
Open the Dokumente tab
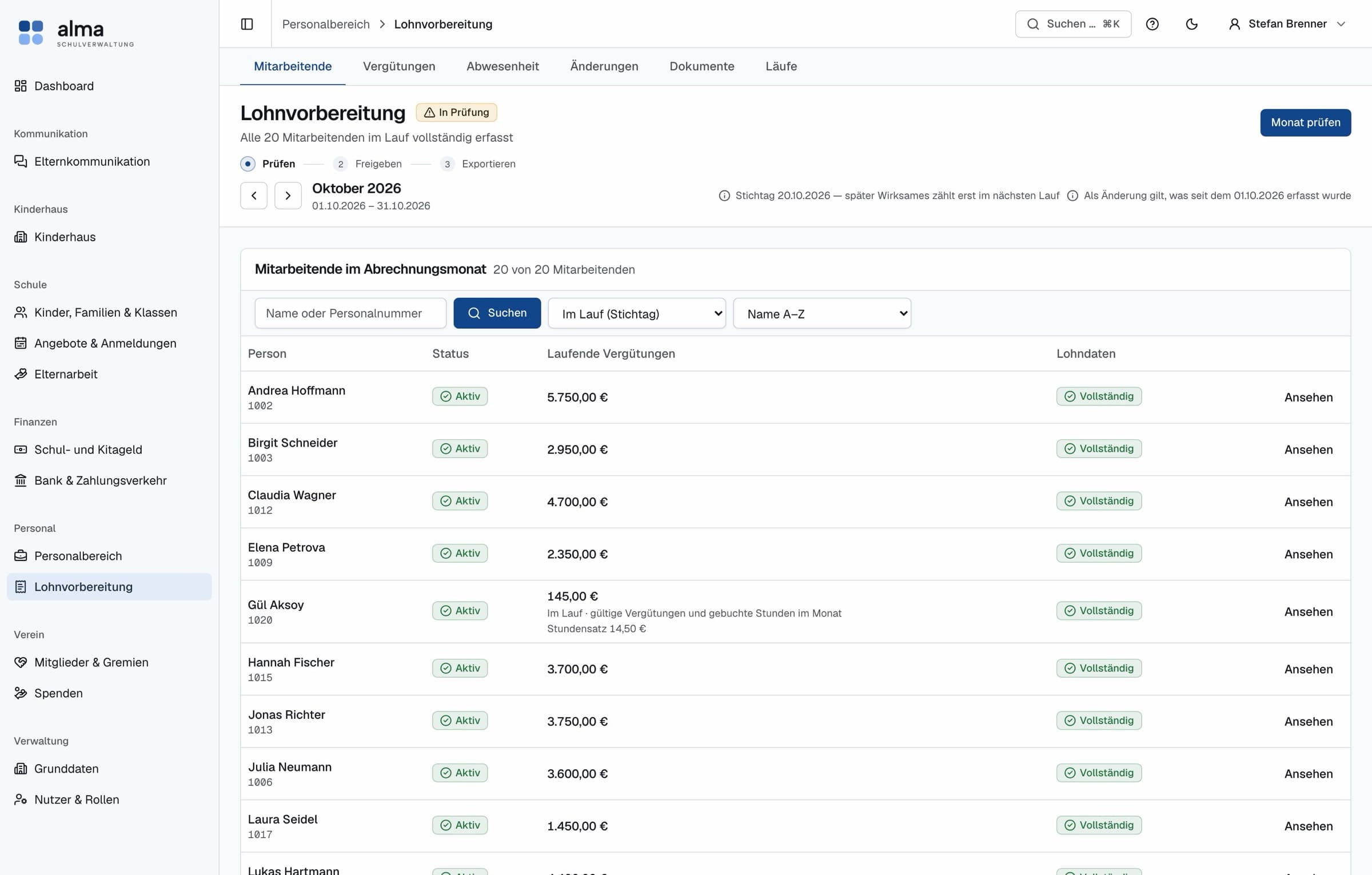pos(702,66)
